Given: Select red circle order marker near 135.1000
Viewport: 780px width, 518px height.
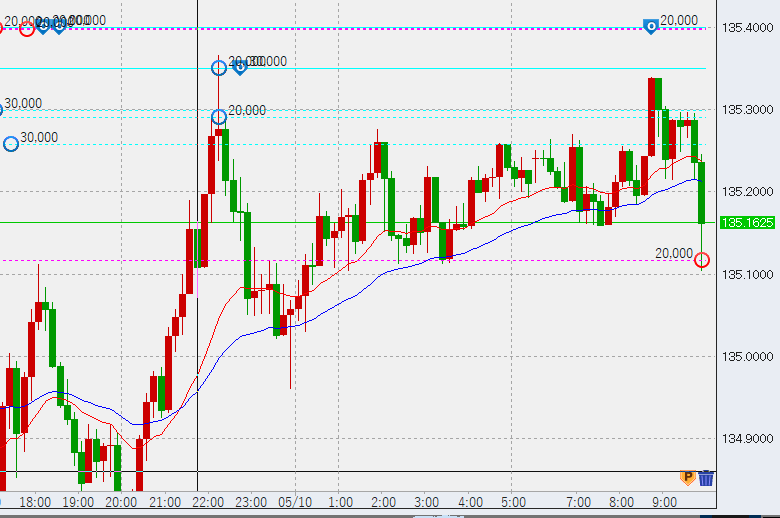Looking at the screenshot, I should 702,260.
